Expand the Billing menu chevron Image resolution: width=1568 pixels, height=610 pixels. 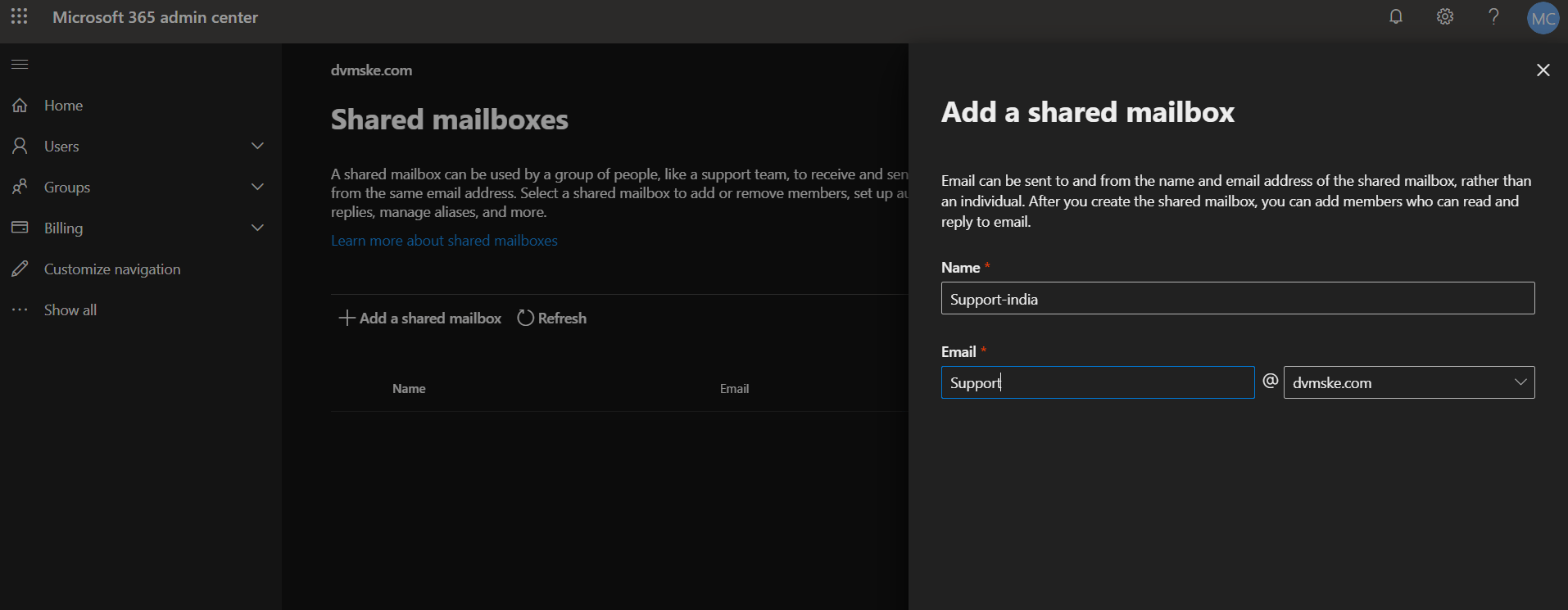pos(257,228)
